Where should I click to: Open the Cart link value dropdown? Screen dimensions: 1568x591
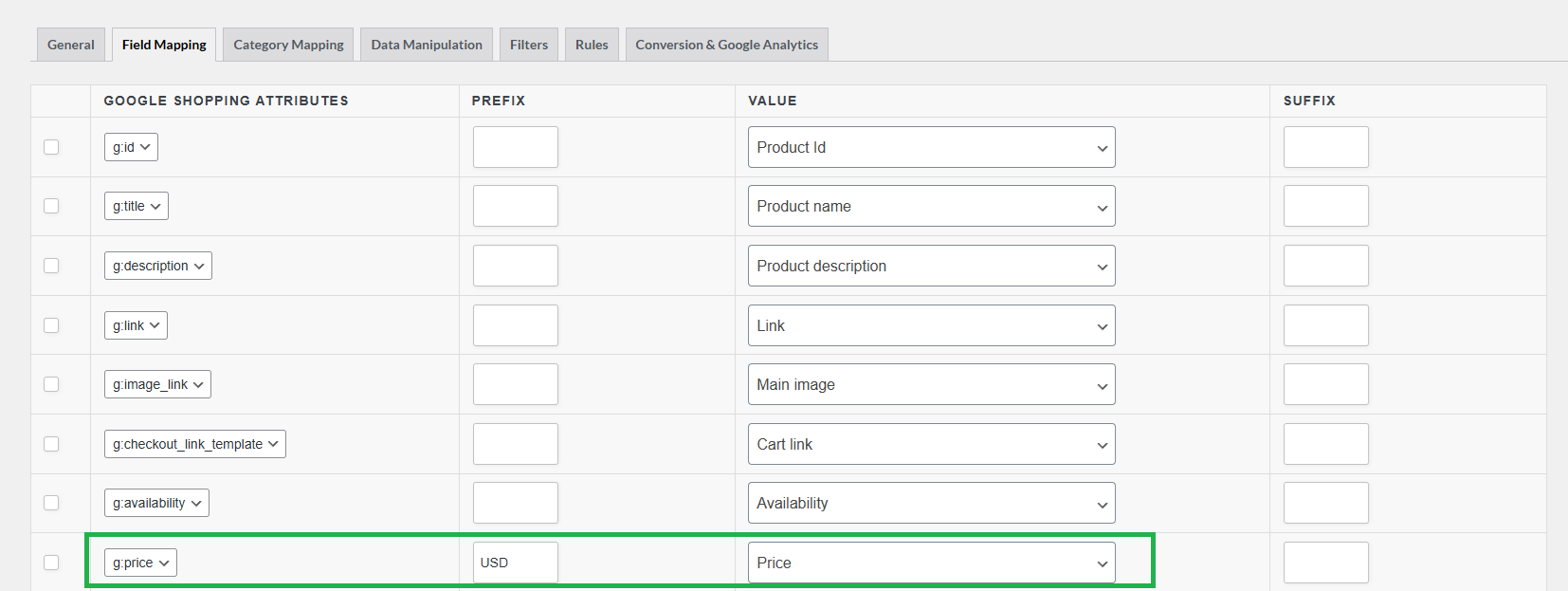pos(931,444)
